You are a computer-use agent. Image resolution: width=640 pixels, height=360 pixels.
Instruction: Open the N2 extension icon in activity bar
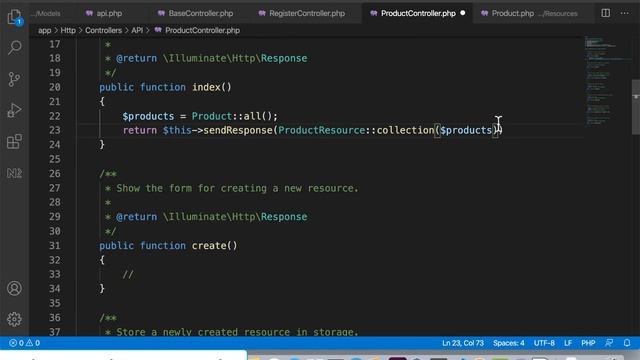click(14, 173)
